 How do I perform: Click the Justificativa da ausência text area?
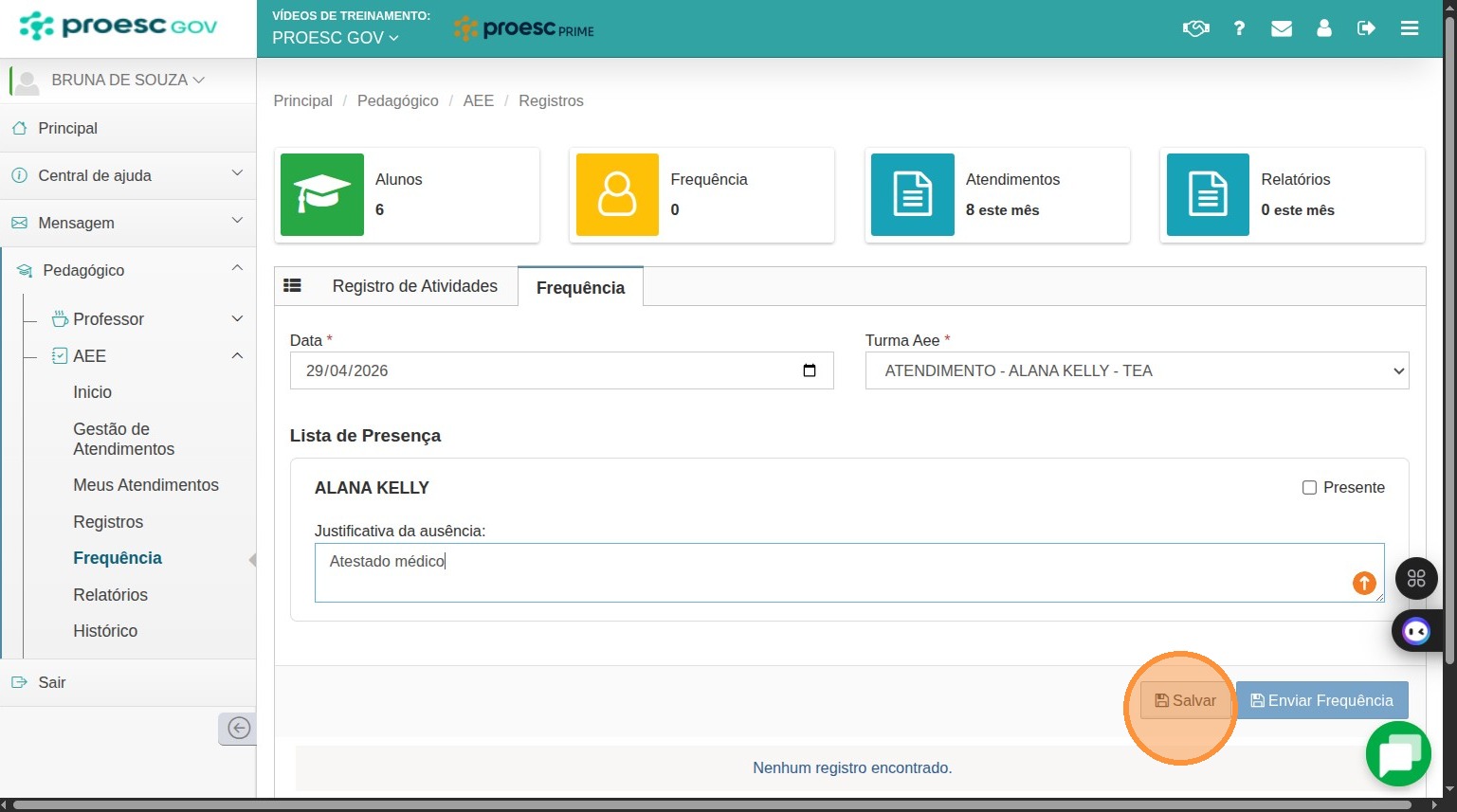[x=849, y=572]
